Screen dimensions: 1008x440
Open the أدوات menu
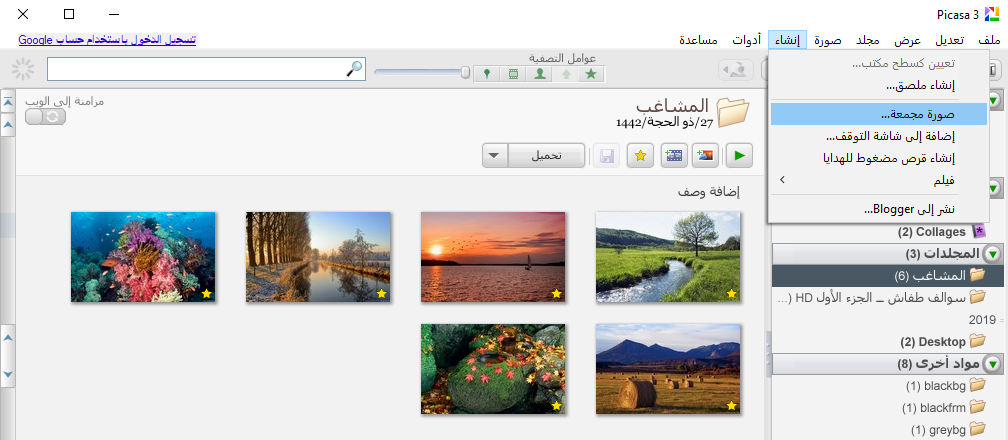pyautogui.click(x=747, y=40)
